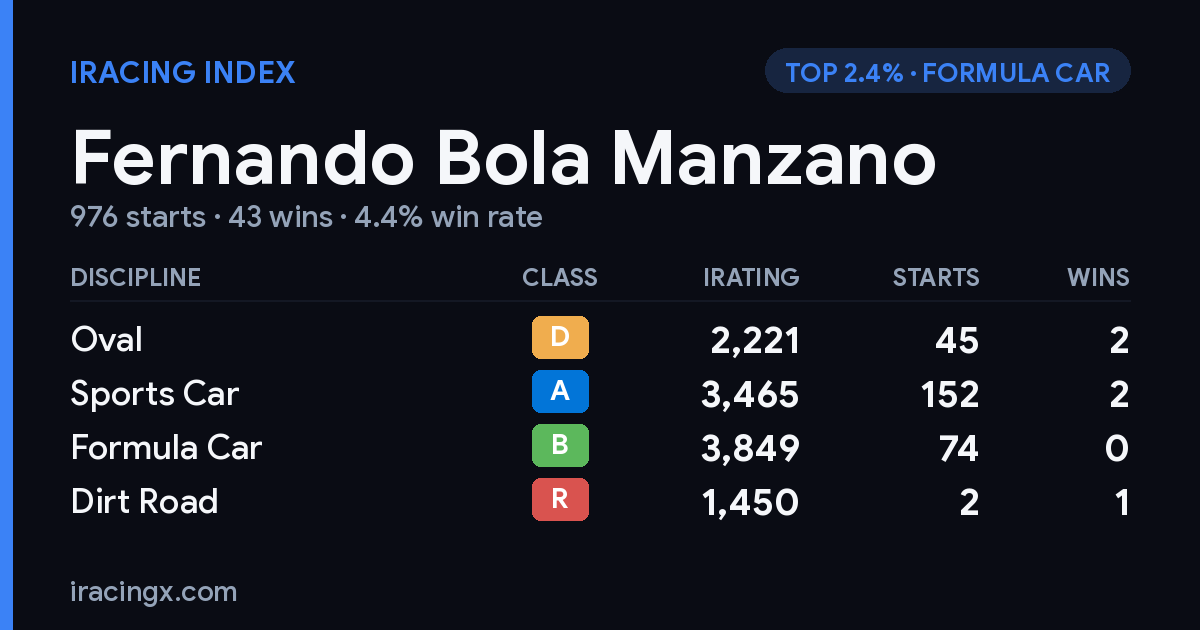
Task: Click the green B class badge for Formula Car
Action: pyautogui.click(x=560, y=445)
